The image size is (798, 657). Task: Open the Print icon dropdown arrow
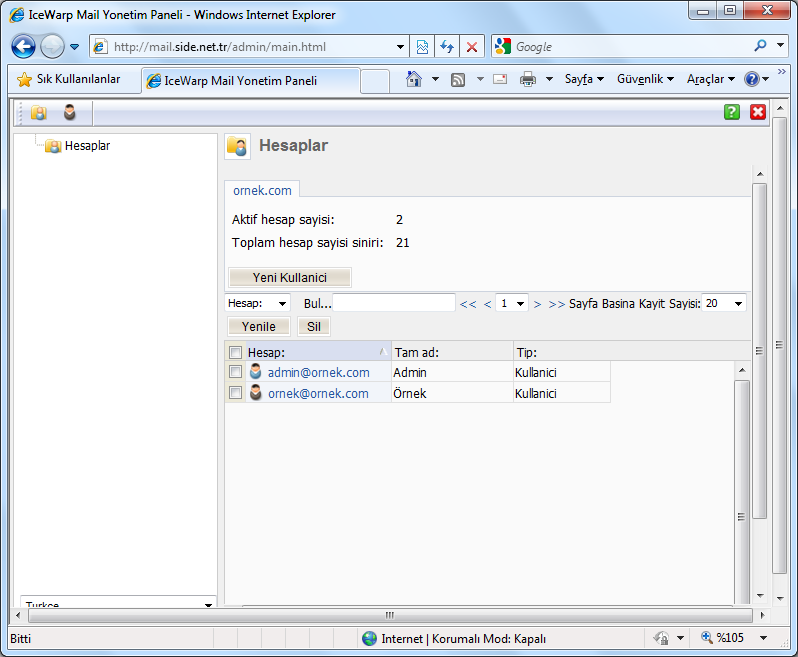coord(549,79)
